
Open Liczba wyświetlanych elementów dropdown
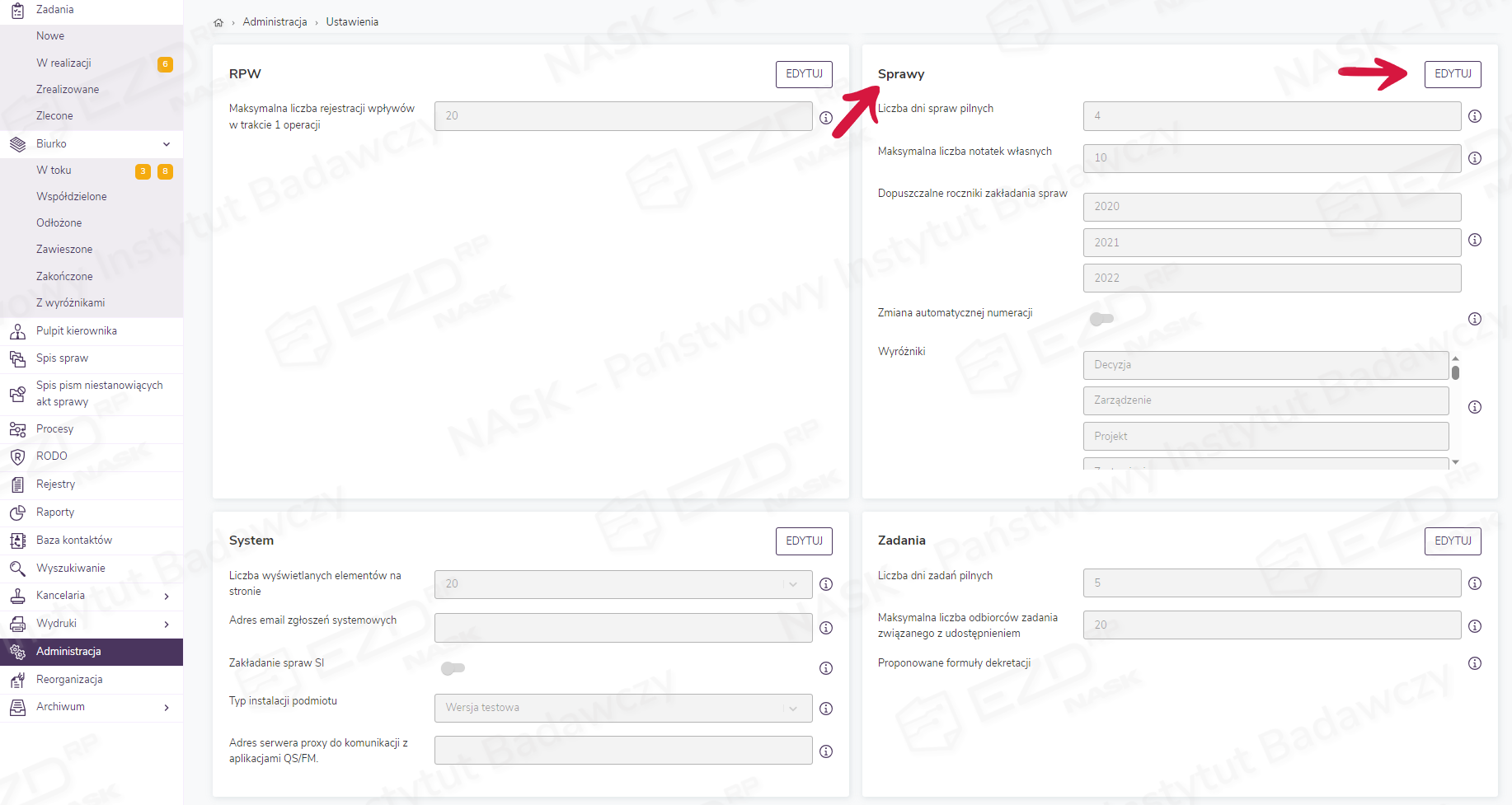pos(622,584)
